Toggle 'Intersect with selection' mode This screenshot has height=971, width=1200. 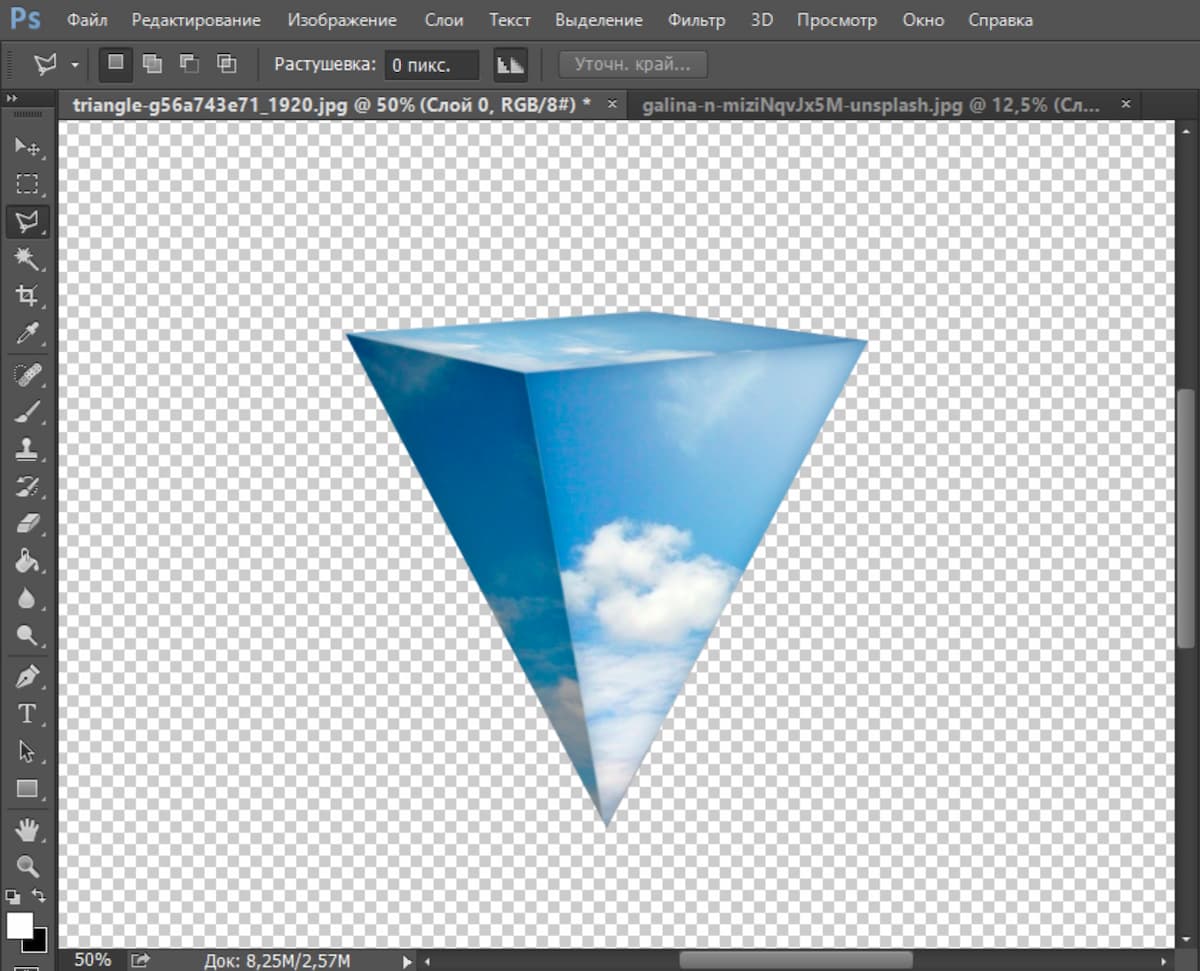[227, 64]
